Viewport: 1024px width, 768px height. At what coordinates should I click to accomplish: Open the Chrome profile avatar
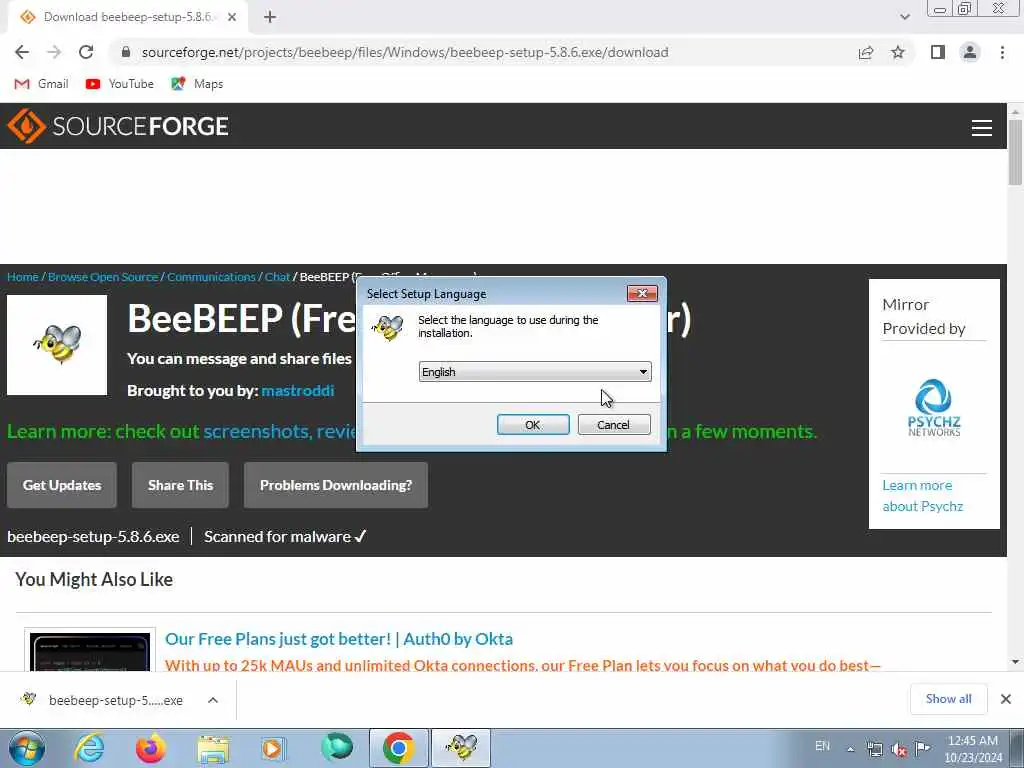(970, 52)
